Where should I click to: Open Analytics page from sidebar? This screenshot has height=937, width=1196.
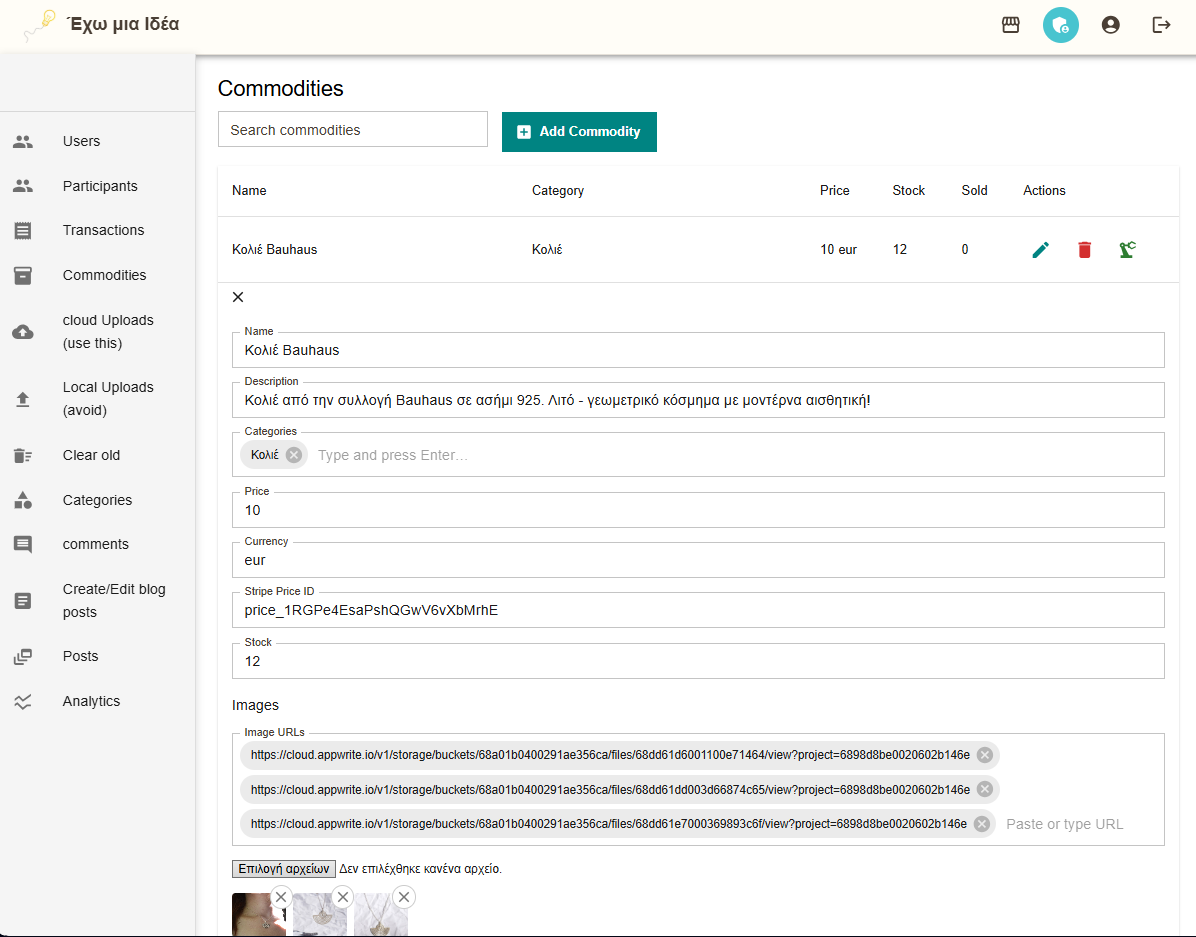coord(91,701)
